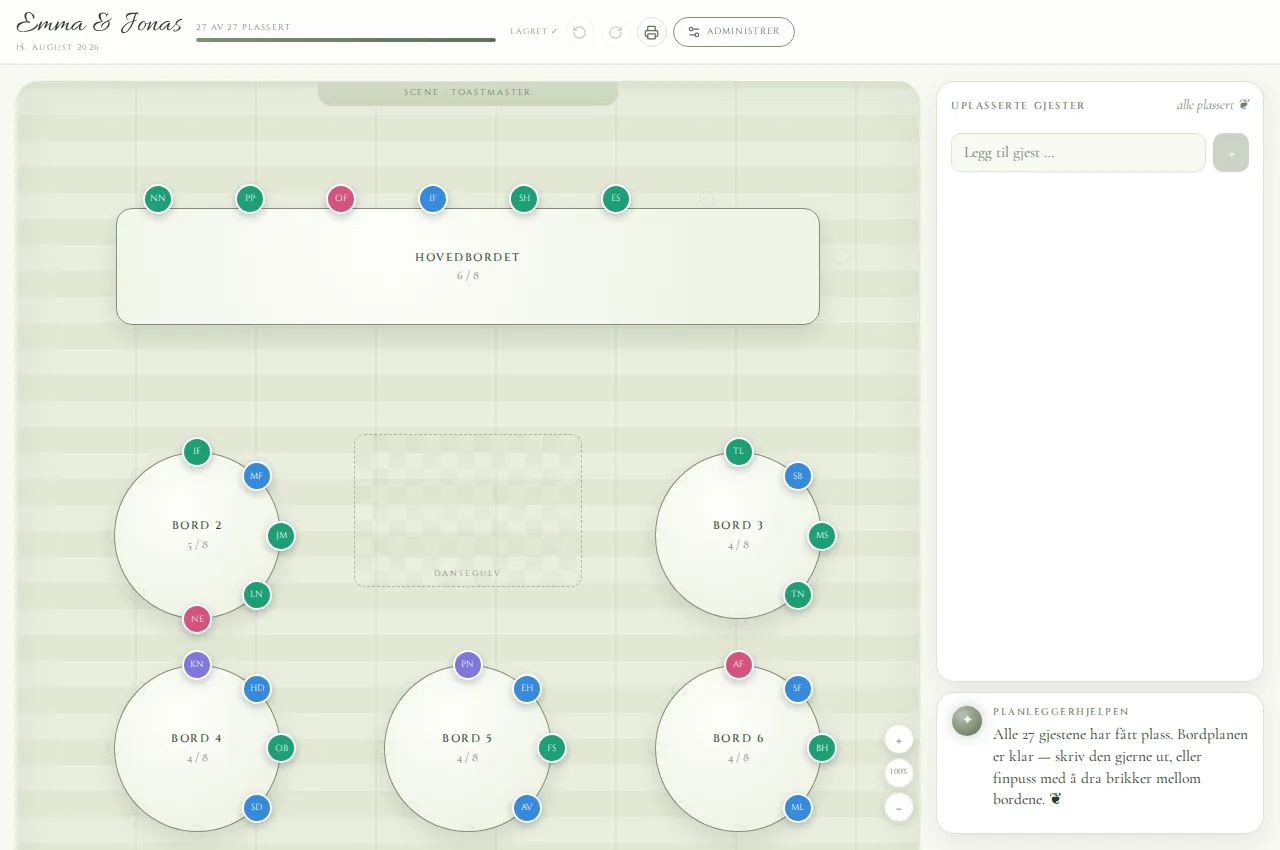Click the Emma & Jonas wedding title
The height and width of the screenshot is (850, 1280).
[100, 23]
